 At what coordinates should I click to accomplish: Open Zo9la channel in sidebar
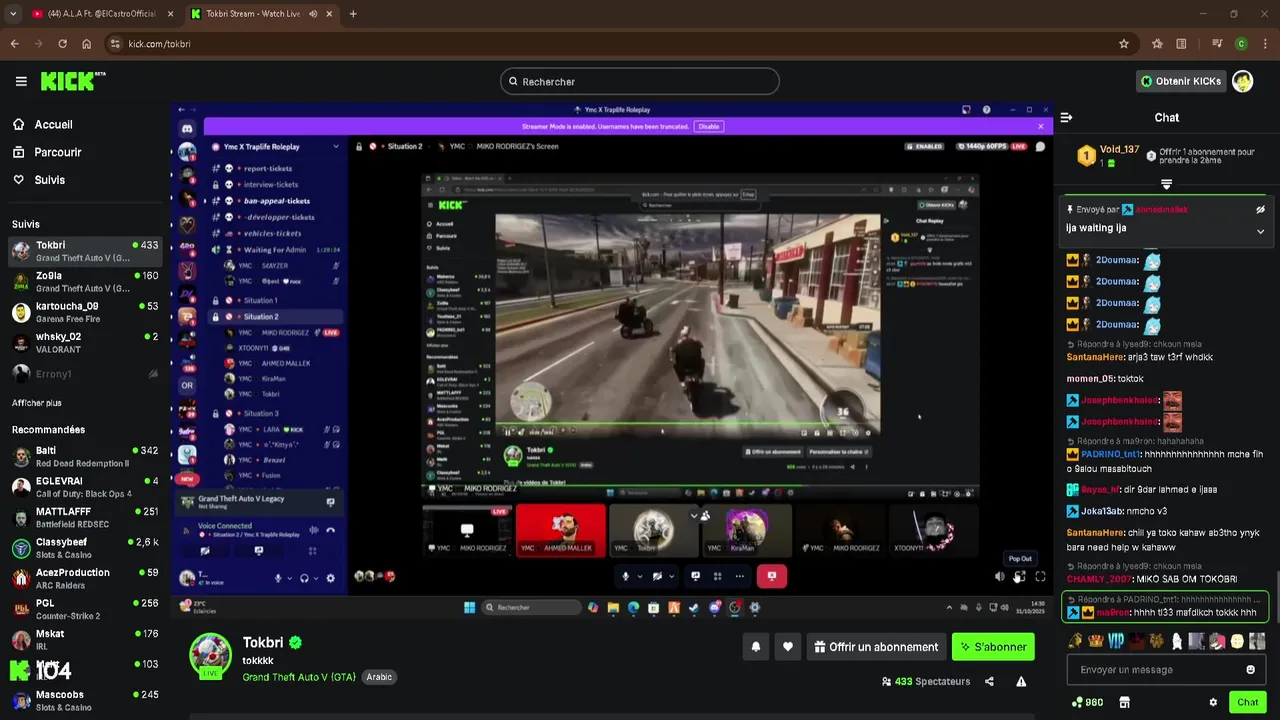tap(85, 282)
